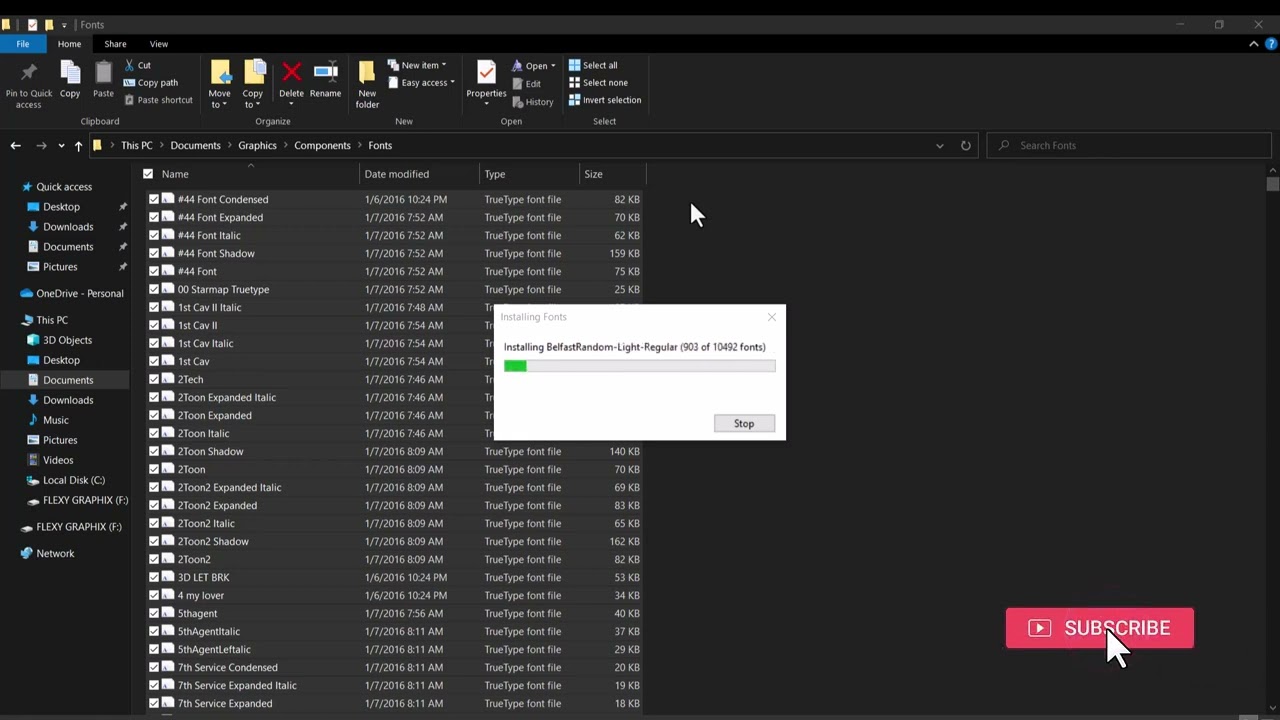Switch to the Home ribbon tab

(69, 44)
